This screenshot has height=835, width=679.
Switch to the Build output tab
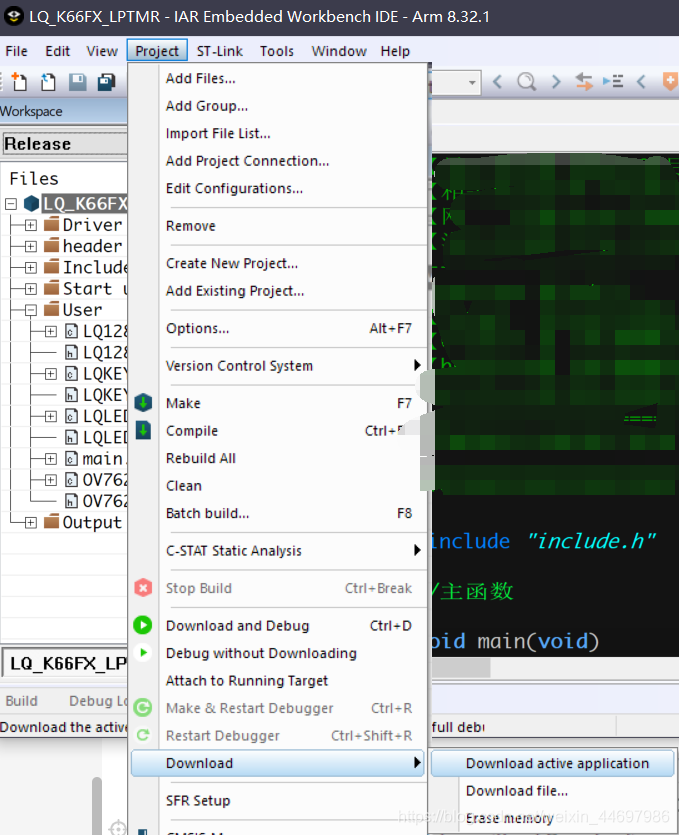tap(22, 701)
